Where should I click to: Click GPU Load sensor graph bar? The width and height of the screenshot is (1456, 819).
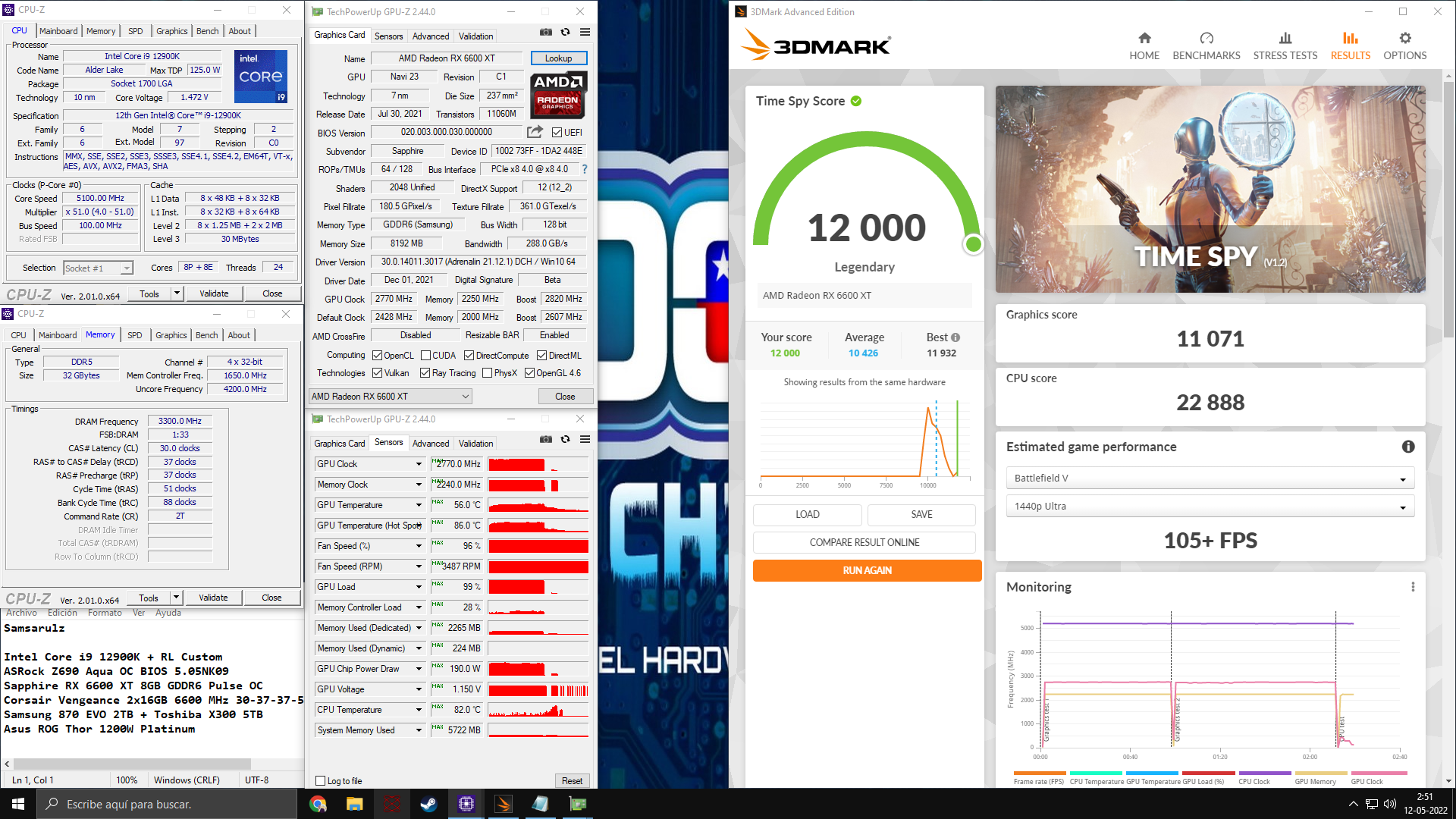[x=538, y=587]
